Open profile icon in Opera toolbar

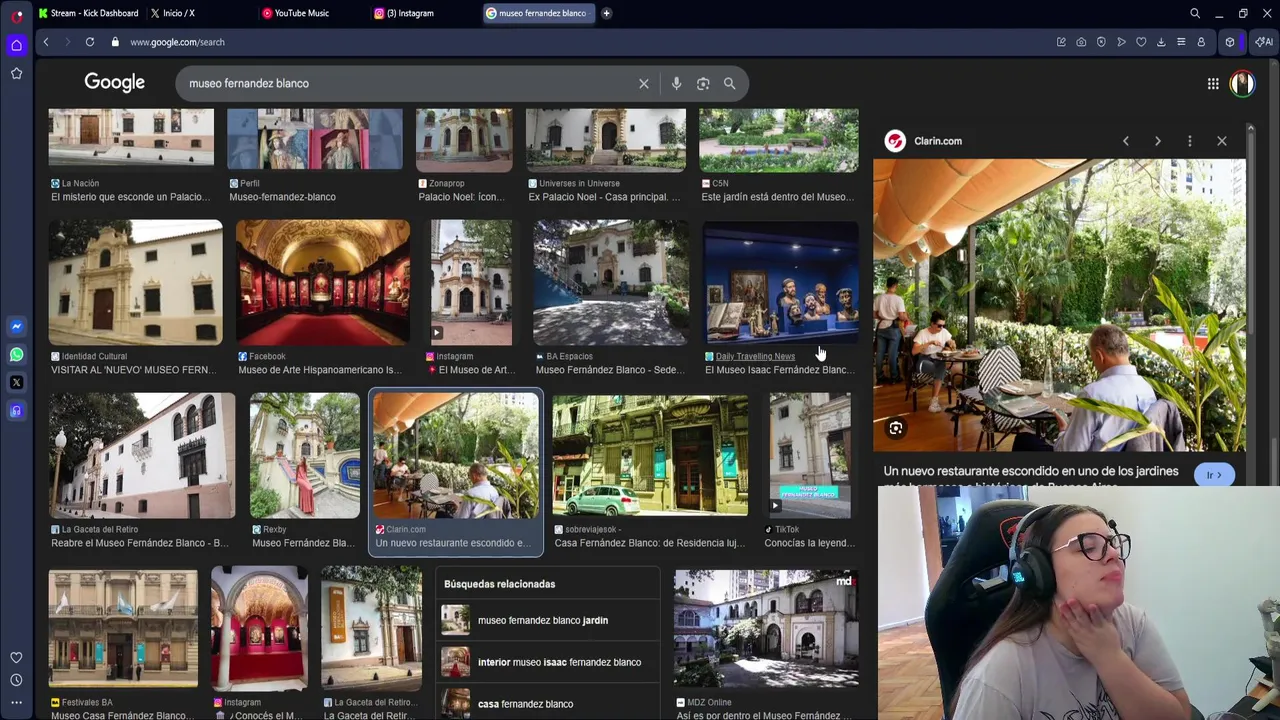[x=1201, y=42]
